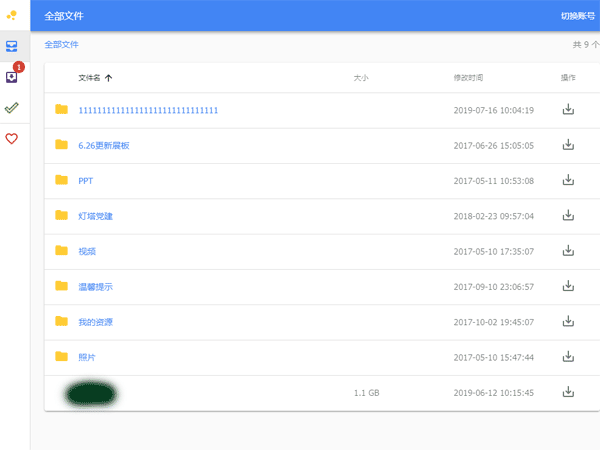Click date 2017-05-10 17:35:07
The height and width of the screenshot is (450, 600).
click(494, 251)
